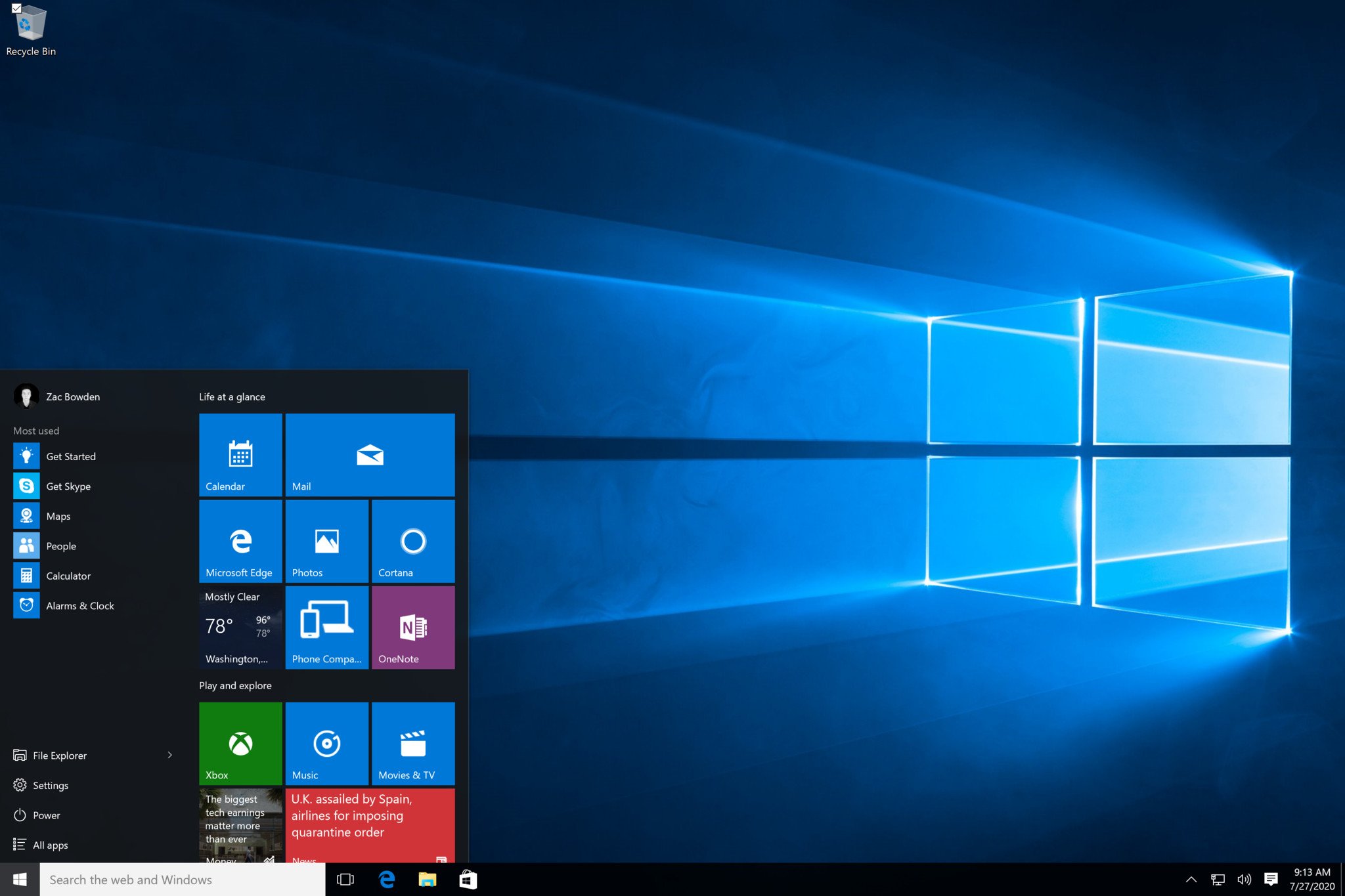Open the U.K. quarantine News tile

pyautogui.click(x=370, y=825)
